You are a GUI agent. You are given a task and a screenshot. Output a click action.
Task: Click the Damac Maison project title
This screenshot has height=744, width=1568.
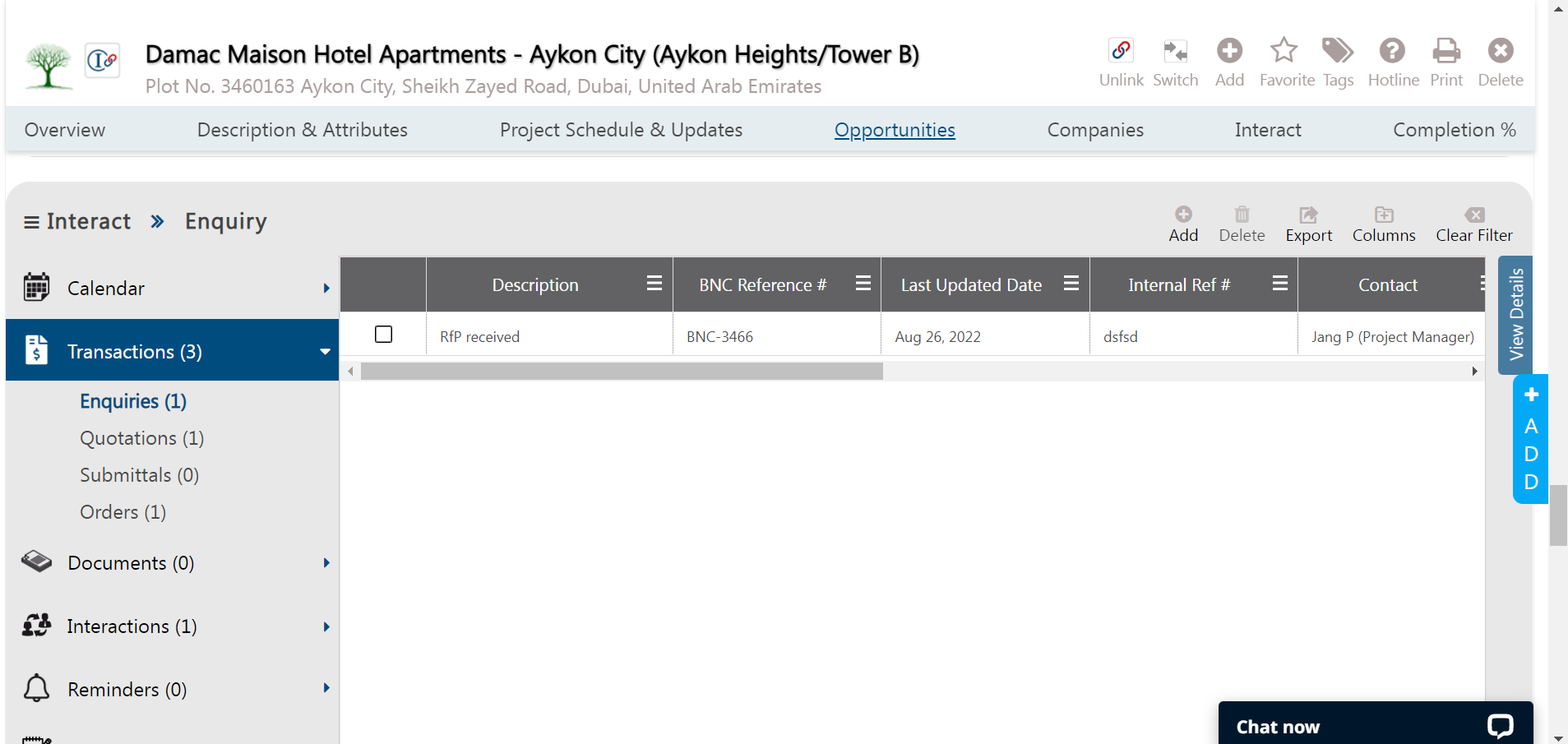coord(532,54)
